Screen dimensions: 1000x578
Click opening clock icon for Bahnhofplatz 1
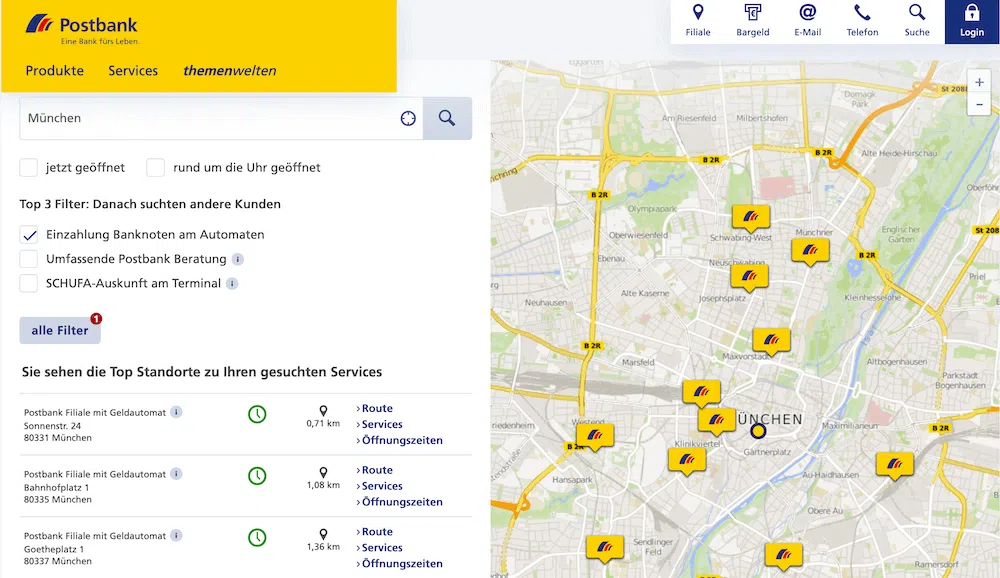[x=257, y=476]
